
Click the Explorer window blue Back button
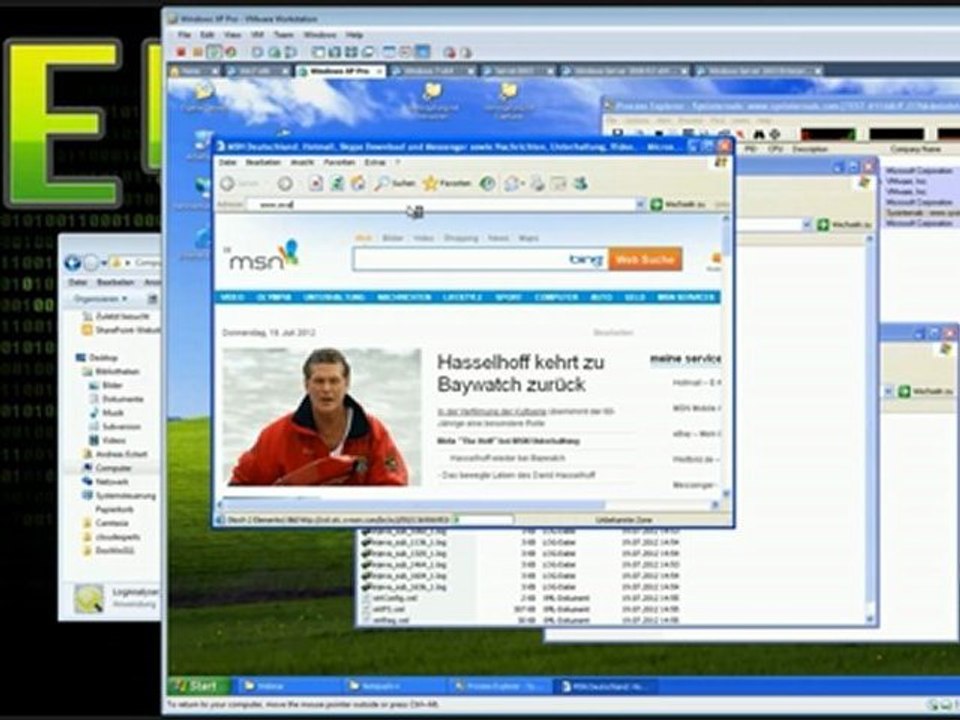(x=72, y=263)
